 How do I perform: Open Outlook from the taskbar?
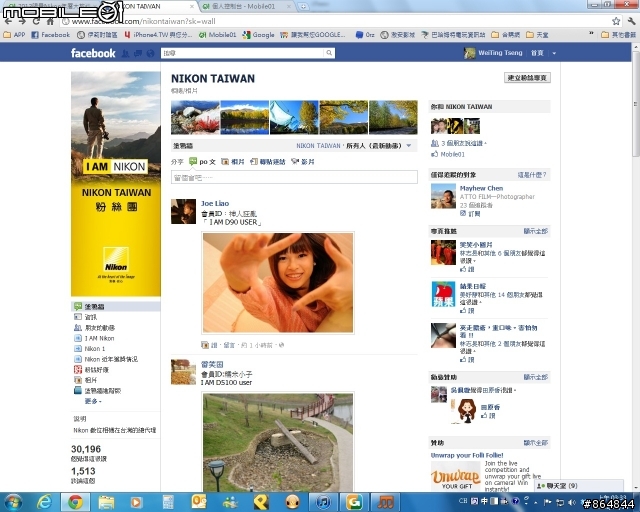point(199,502)
